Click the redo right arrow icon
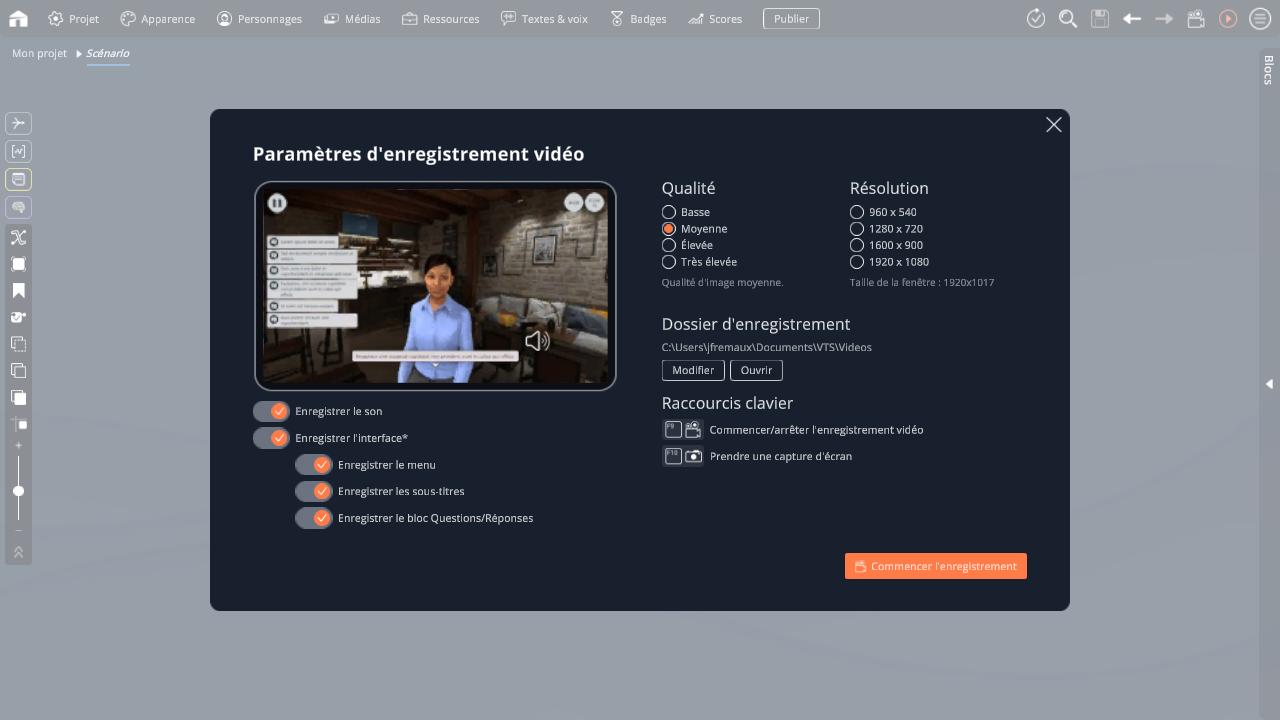Image resolution: width=1280 pixels, height=720 pixels. (x=1164, y=18)
